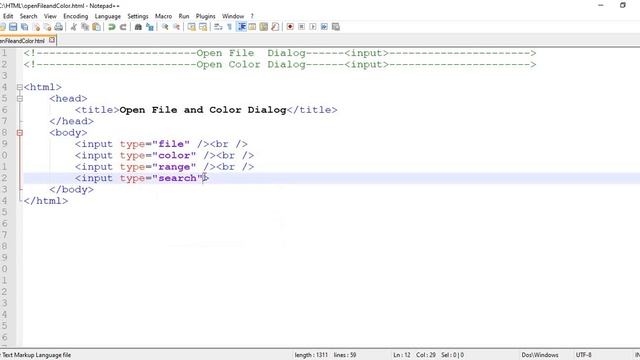640x360 pixels.
Task: Start macro recording with red dot icon
Action: [290, 27]
